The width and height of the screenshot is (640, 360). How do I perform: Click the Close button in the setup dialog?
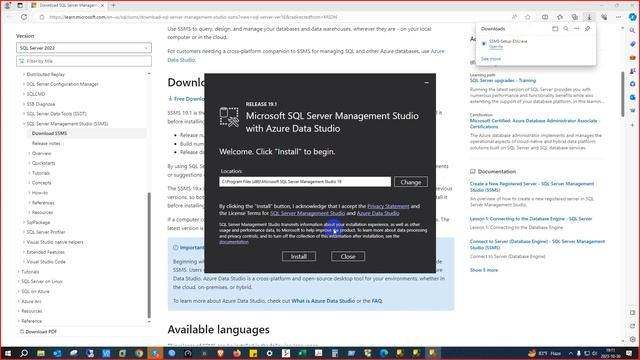348,256
